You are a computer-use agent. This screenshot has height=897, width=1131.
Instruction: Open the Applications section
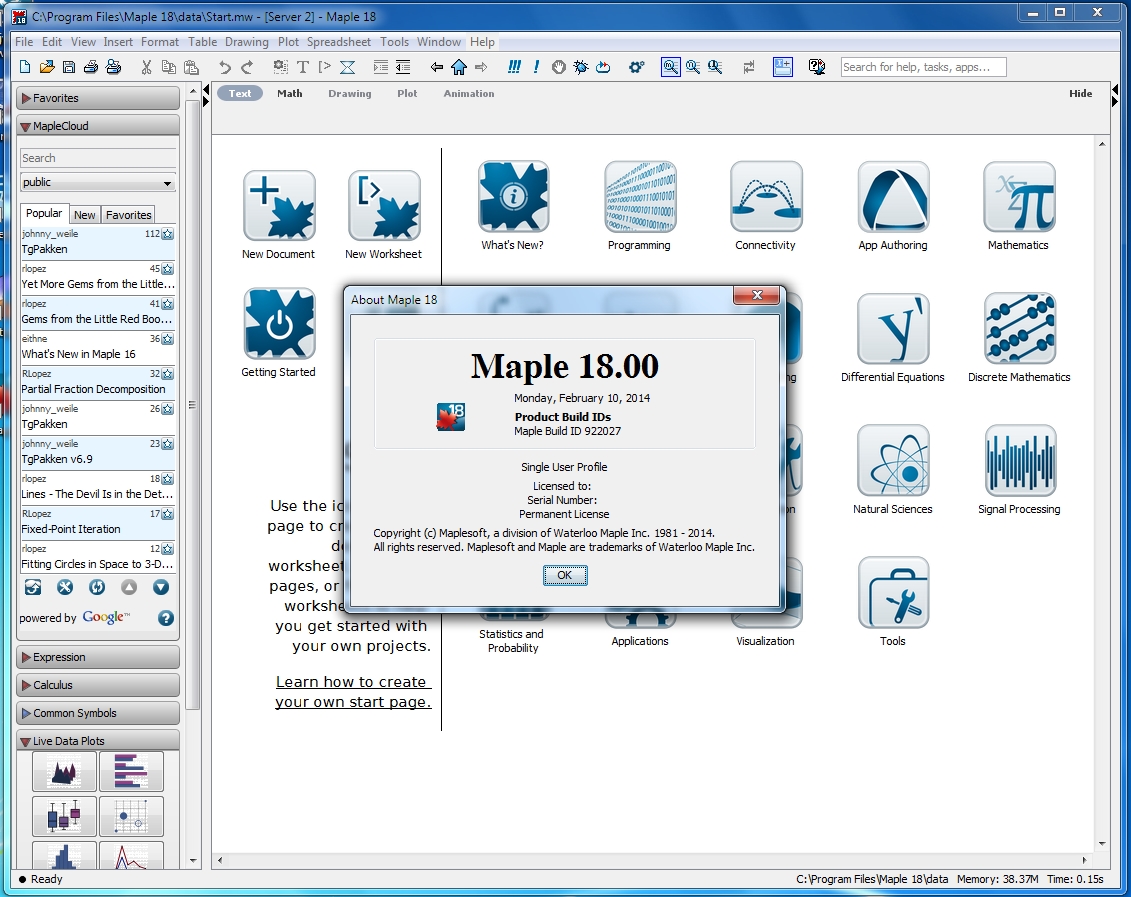tap(640, 641)
